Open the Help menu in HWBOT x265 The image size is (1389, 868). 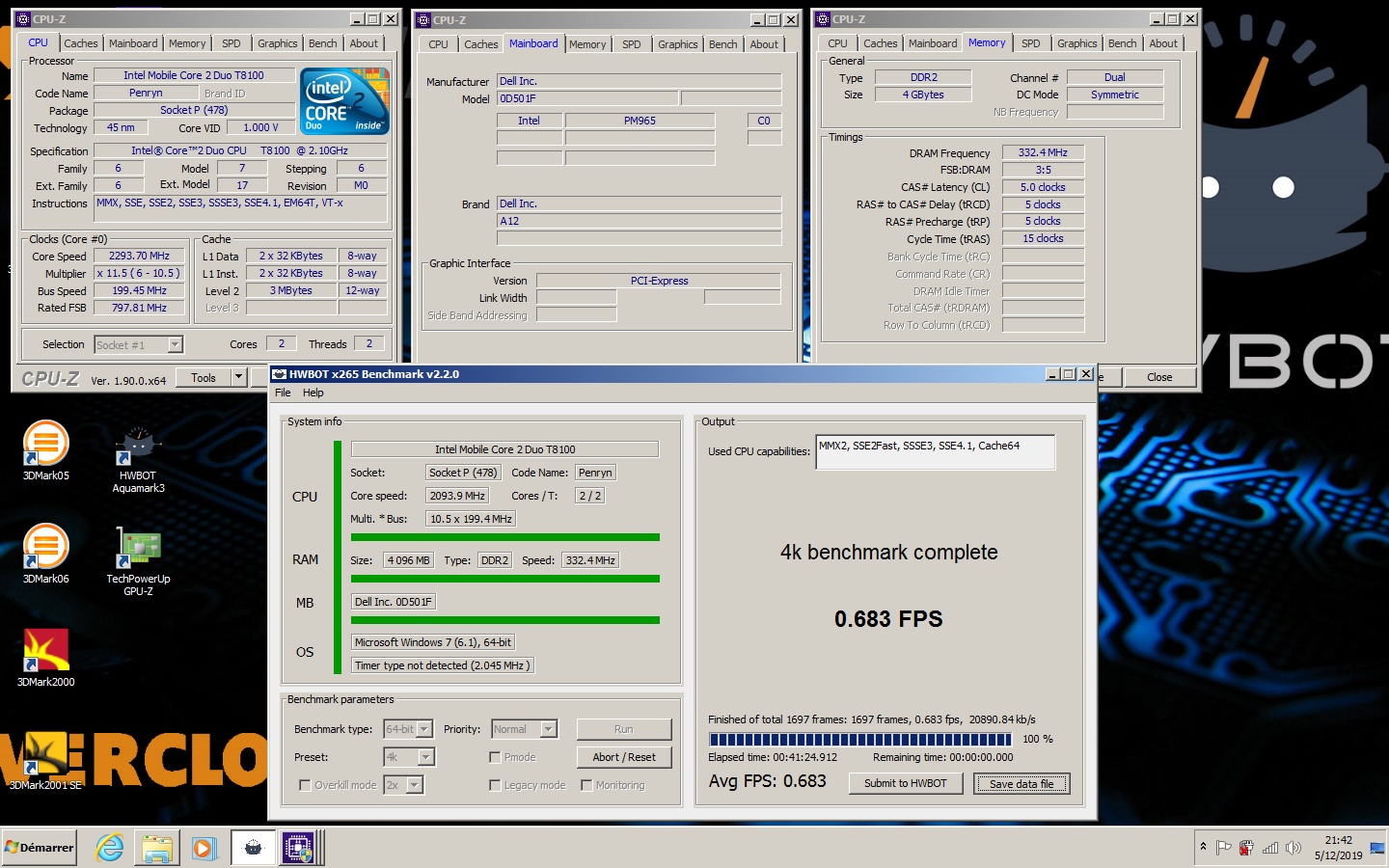pyautogui.click(x=313, y=393)
